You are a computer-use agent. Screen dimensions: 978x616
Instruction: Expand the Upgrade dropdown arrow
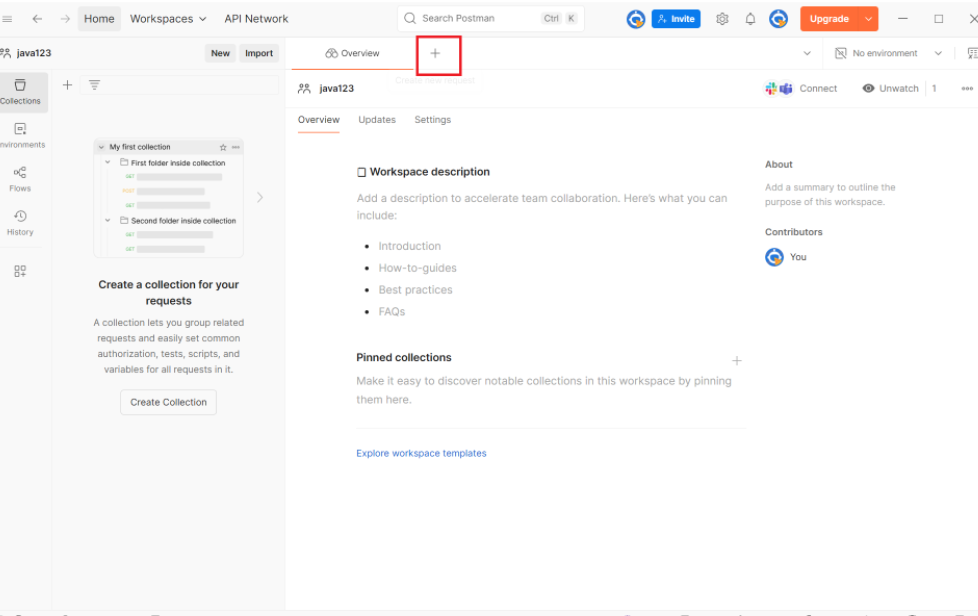868,19
